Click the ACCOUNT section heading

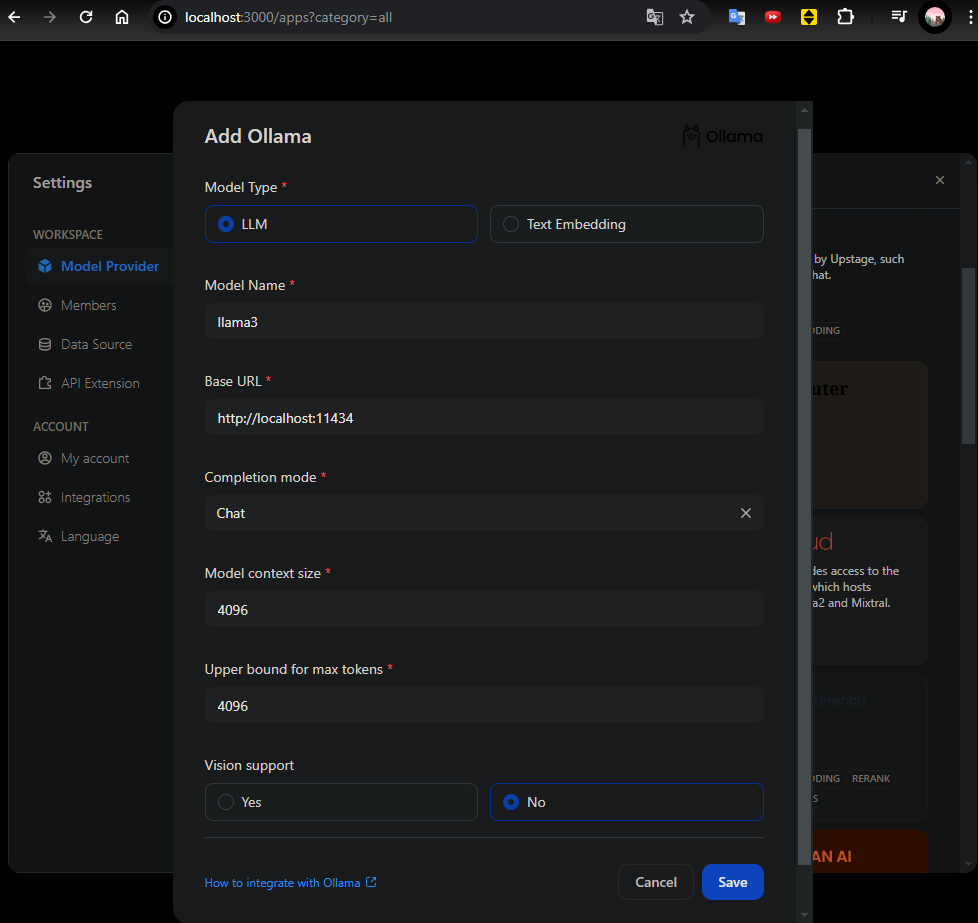coord(61,427)
